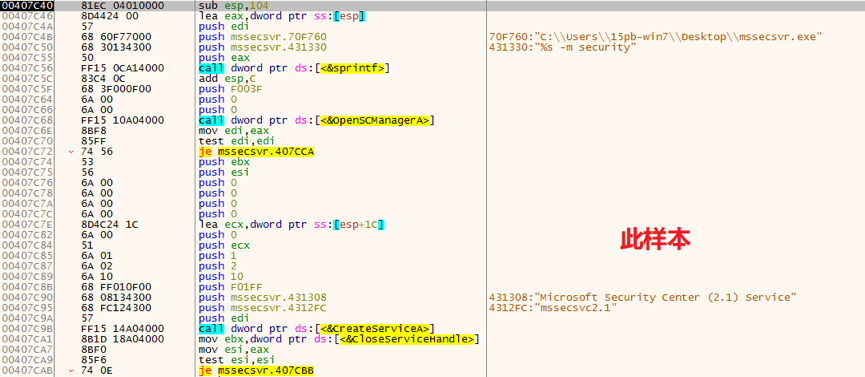Select address 00407C4A in the address column

(26, 26)
